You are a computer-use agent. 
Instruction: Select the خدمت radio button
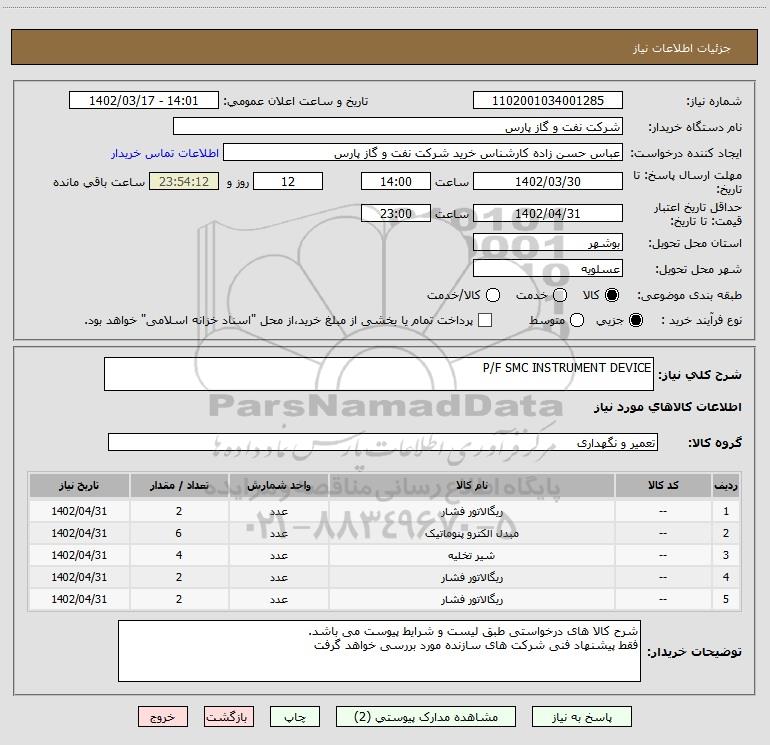(x=560, y=295)
